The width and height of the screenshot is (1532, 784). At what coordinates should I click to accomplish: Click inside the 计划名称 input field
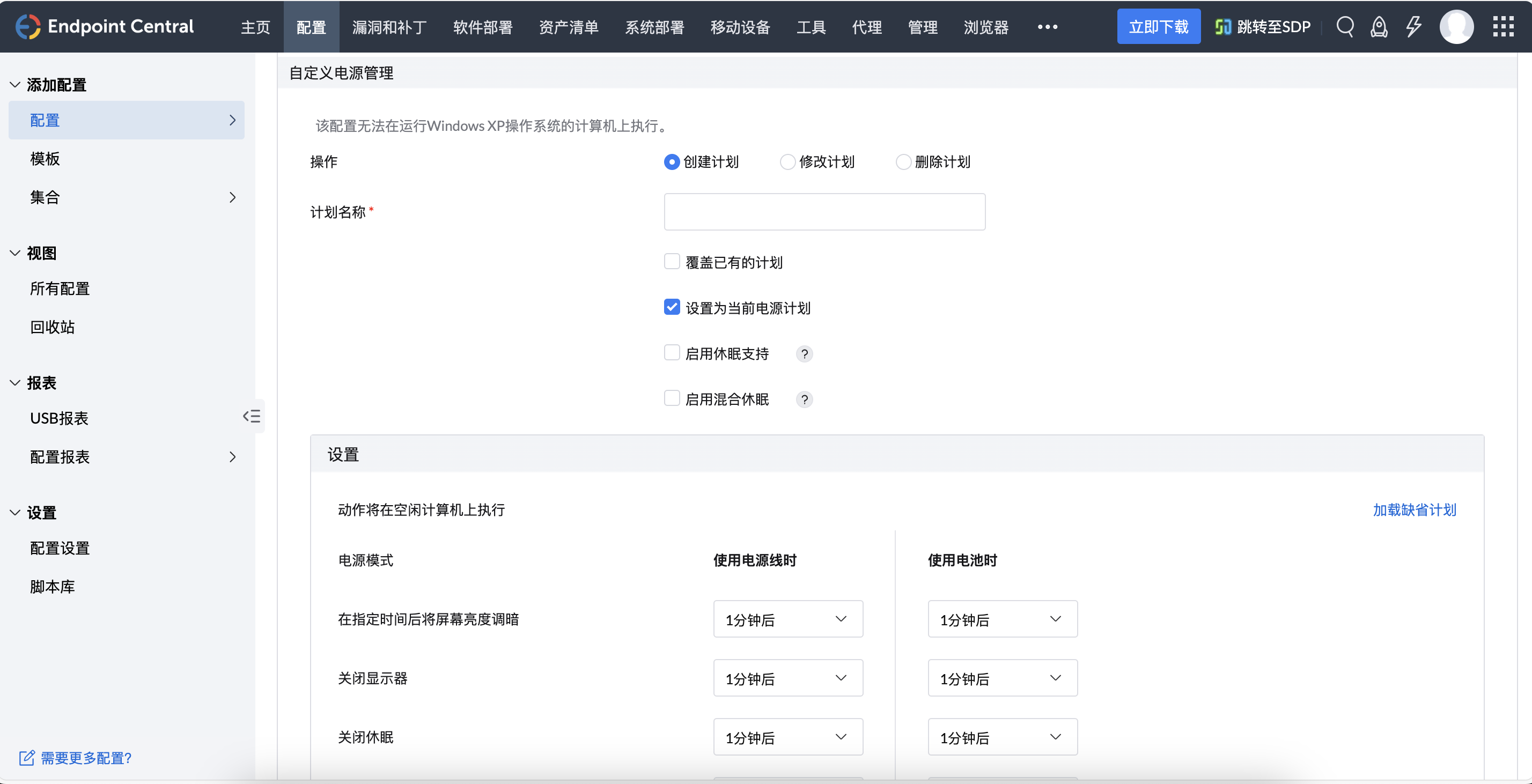coord(824,212)
